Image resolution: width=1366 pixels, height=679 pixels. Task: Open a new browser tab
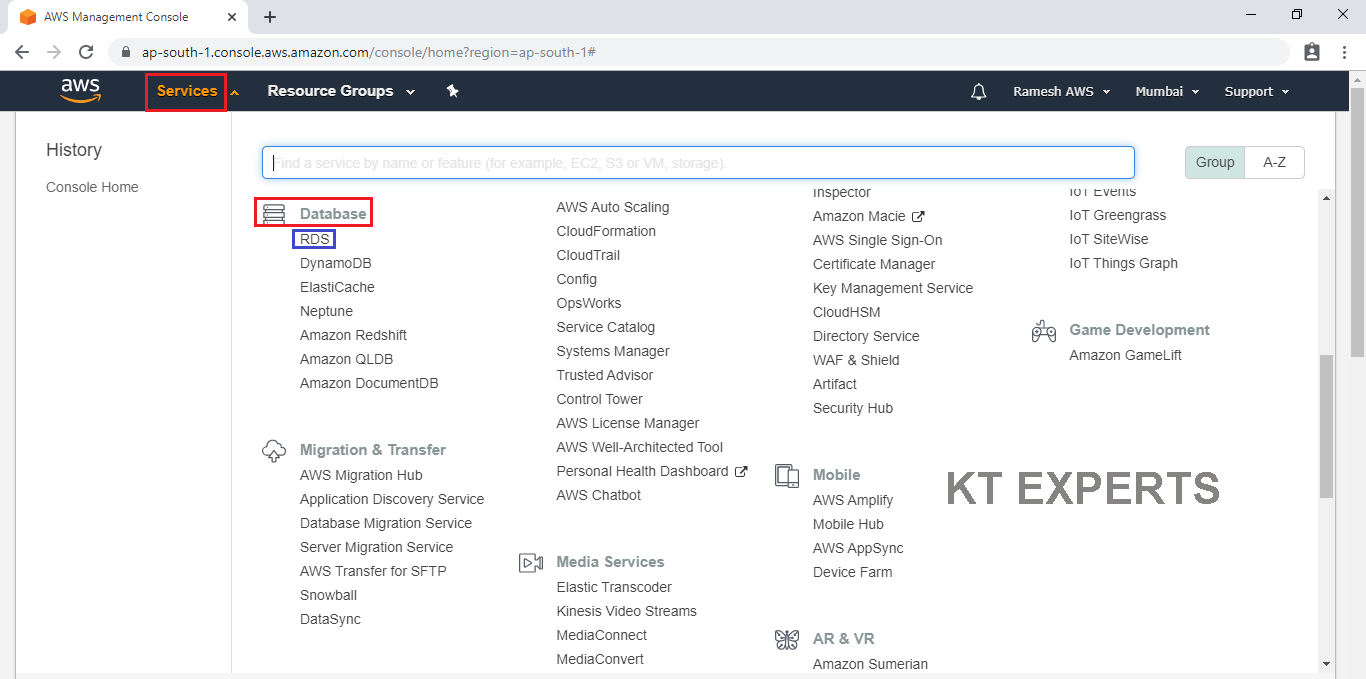pyautogui.click(x=270, y=17)
